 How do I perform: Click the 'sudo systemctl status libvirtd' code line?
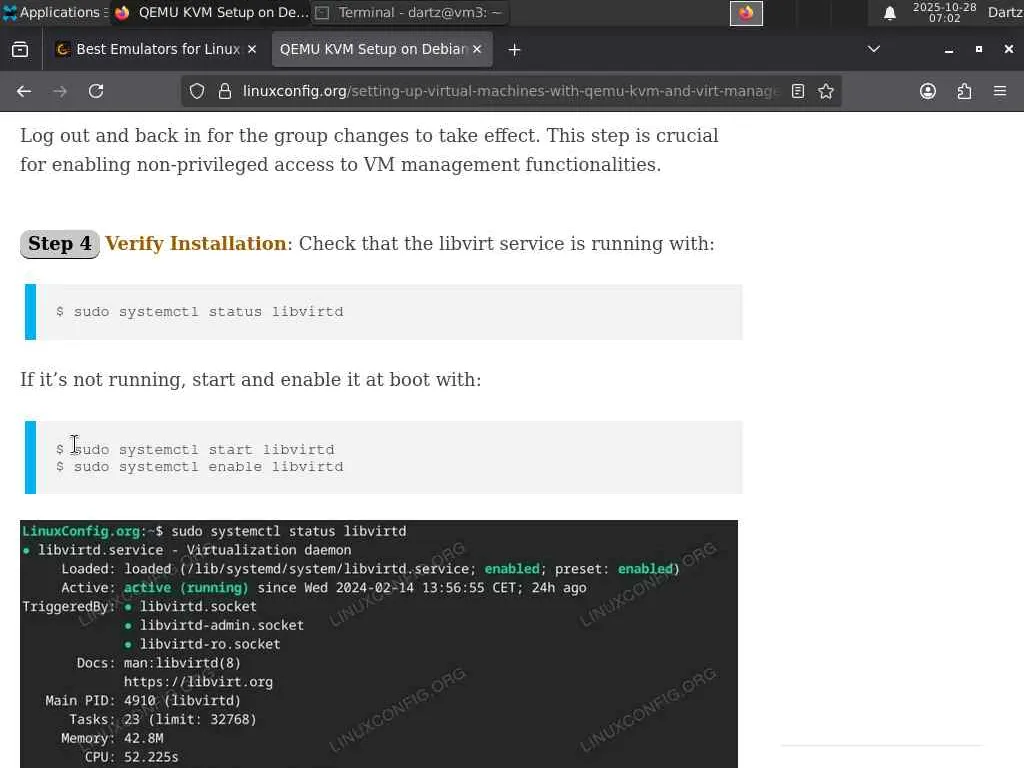click(x=208, y=312)
